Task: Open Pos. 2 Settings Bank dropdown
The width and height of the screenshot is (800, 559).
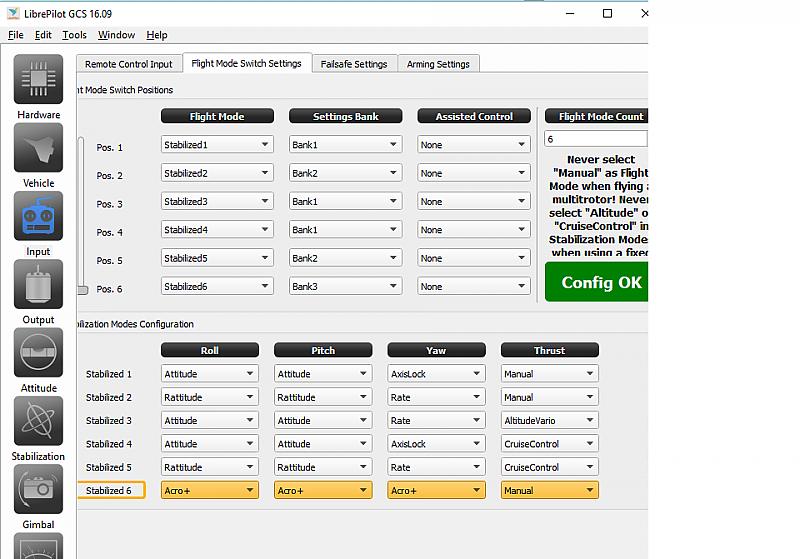Action: 345,173
